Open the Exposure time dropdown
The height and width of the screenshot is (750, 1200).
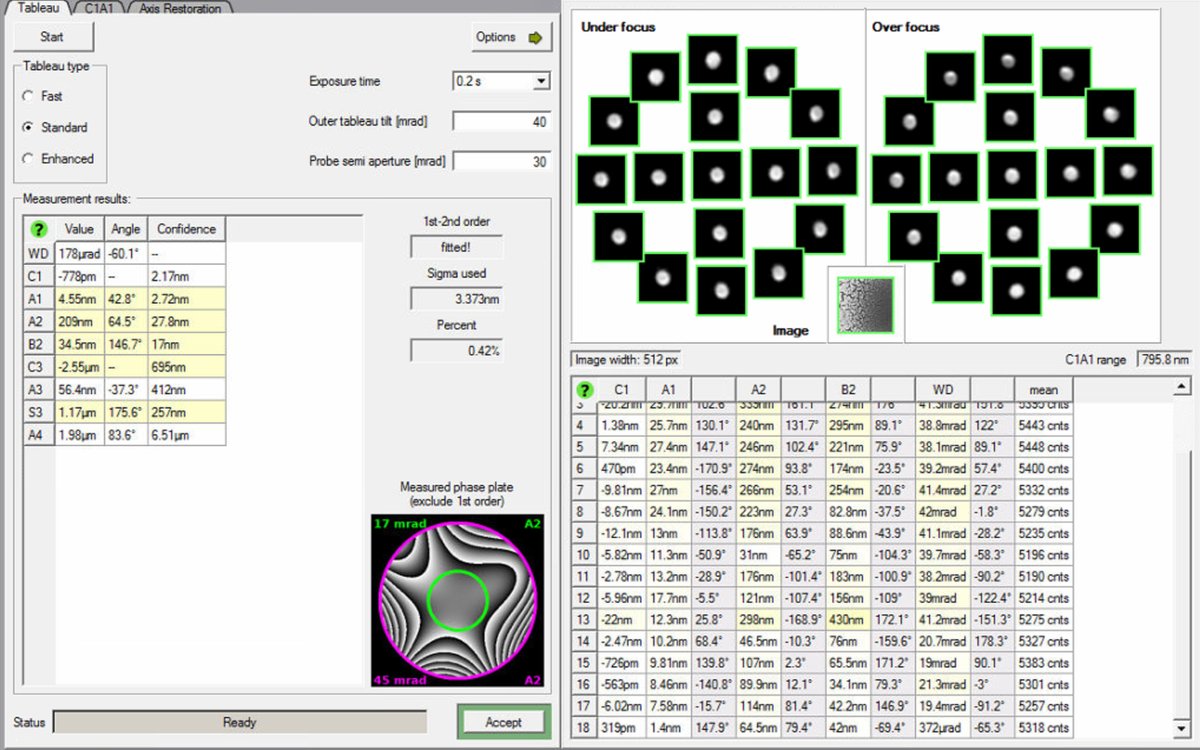541,81
